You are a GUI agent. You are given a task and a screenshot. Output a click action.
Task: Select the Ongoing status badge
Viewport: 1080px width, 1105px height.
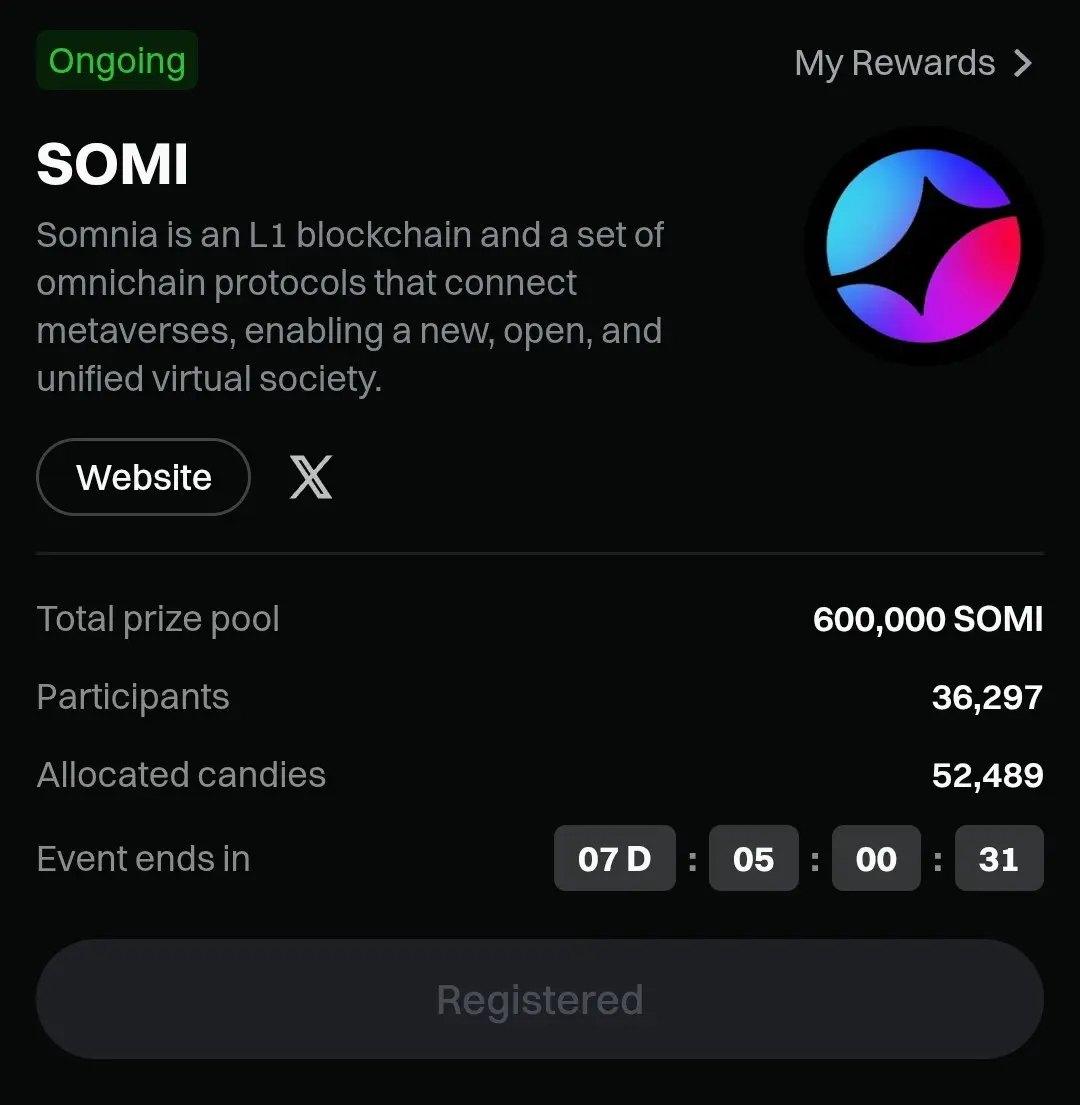pyautogui.click(x=117, y=60)
